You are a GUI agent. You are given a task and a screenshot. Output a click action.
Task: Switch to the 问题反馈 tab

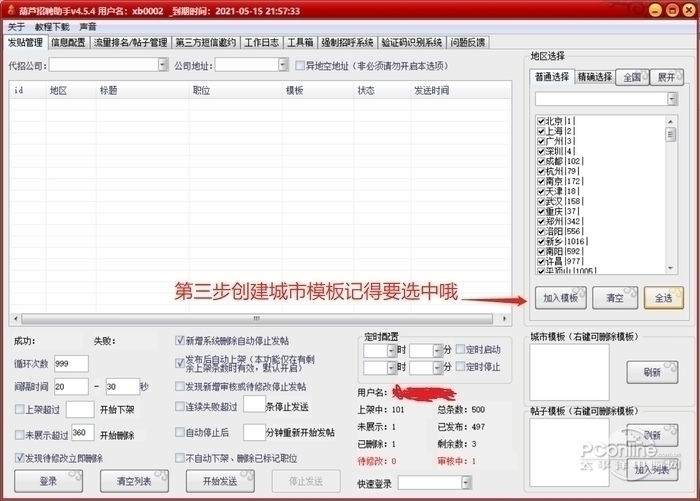(467, 42)
